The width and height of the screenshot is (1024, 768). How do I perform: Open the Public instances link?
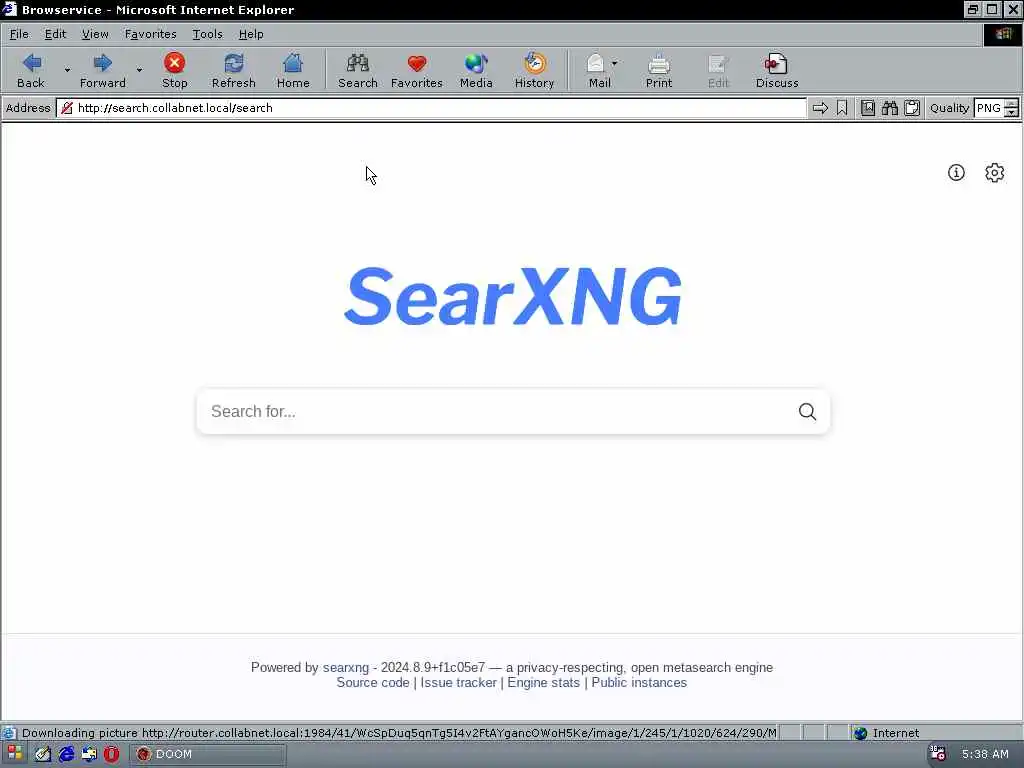click(639, 682)
